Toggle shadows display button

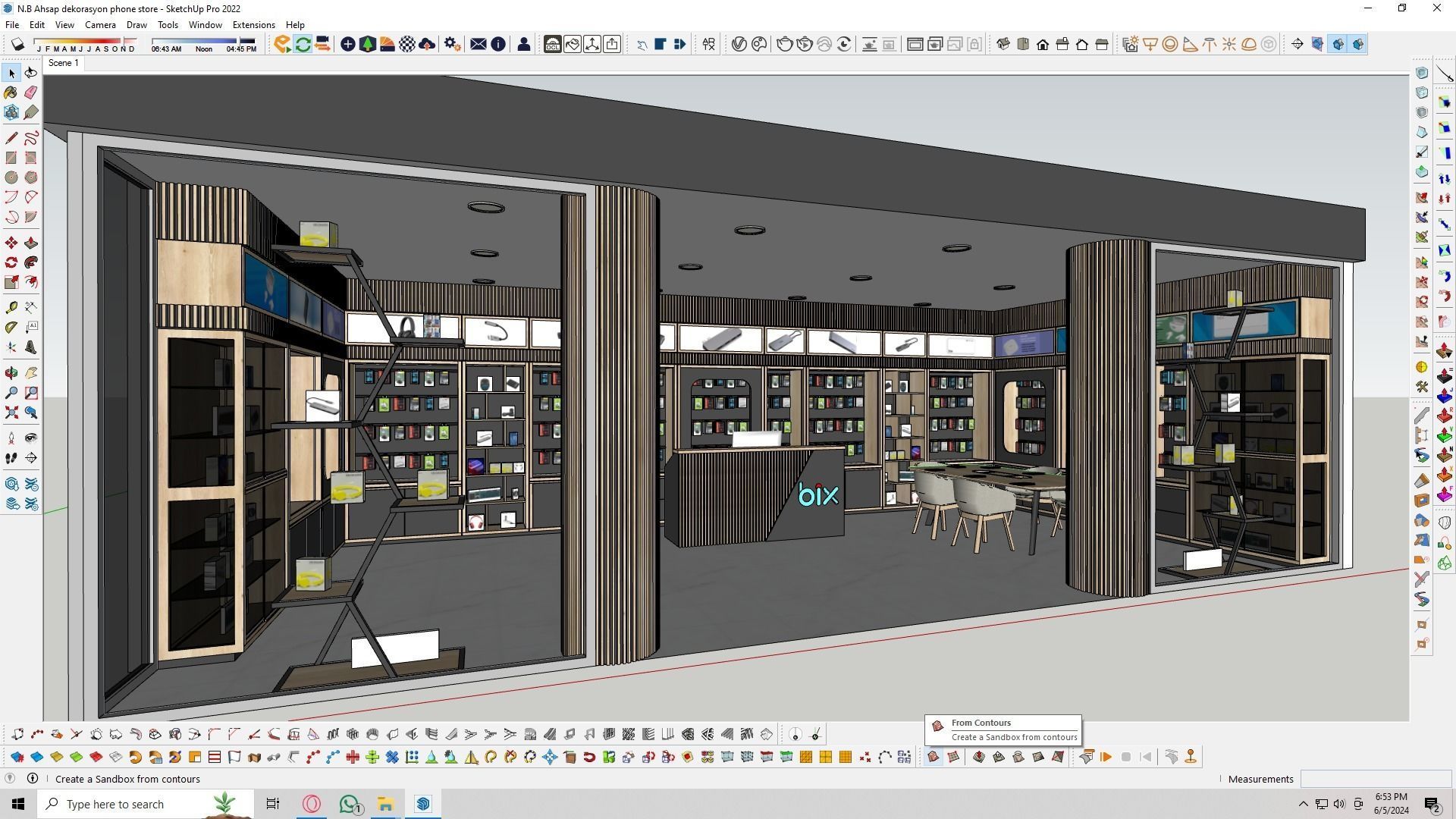click(17, 45)
